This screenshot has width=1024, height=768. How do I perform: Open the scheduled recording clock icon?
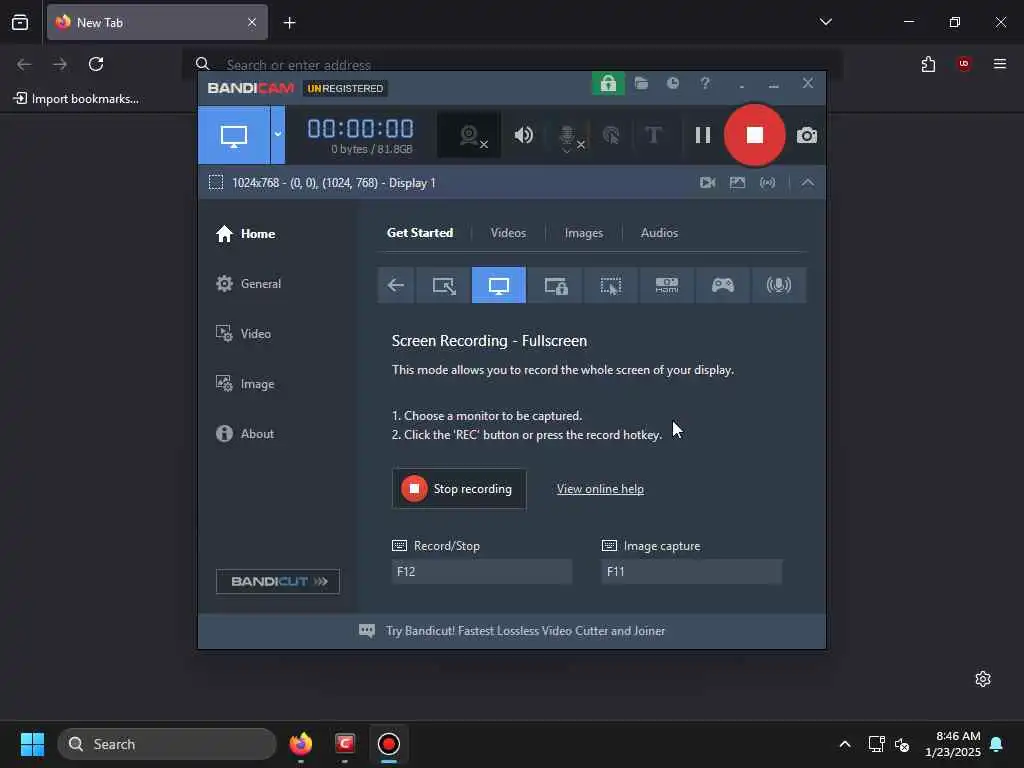(x=673, y=83)
